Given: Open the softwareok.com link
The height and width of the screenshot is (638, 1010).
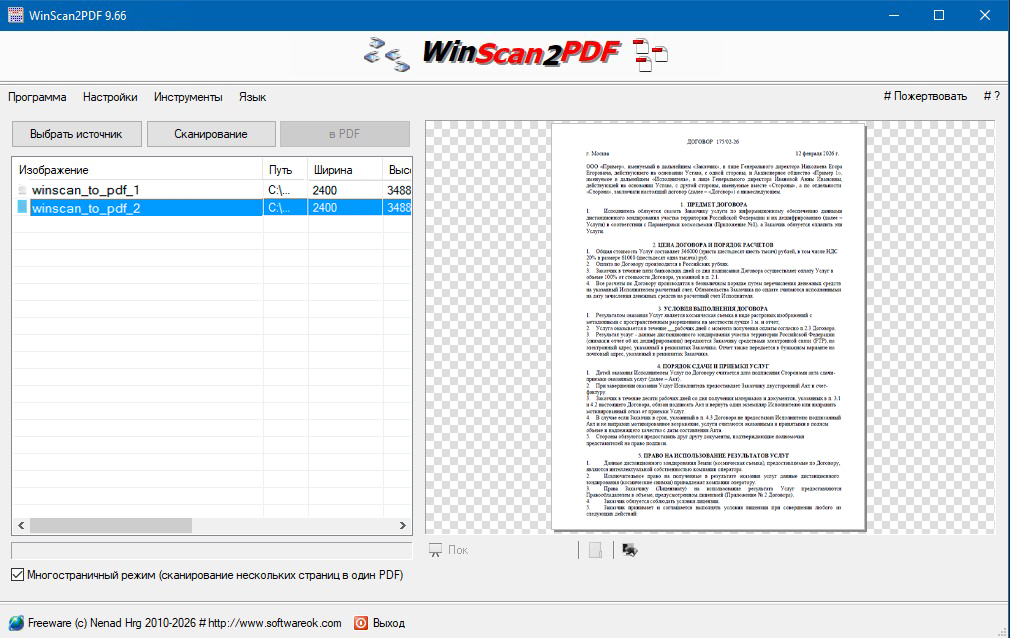Looking at the screenshot, I should 274,623.
